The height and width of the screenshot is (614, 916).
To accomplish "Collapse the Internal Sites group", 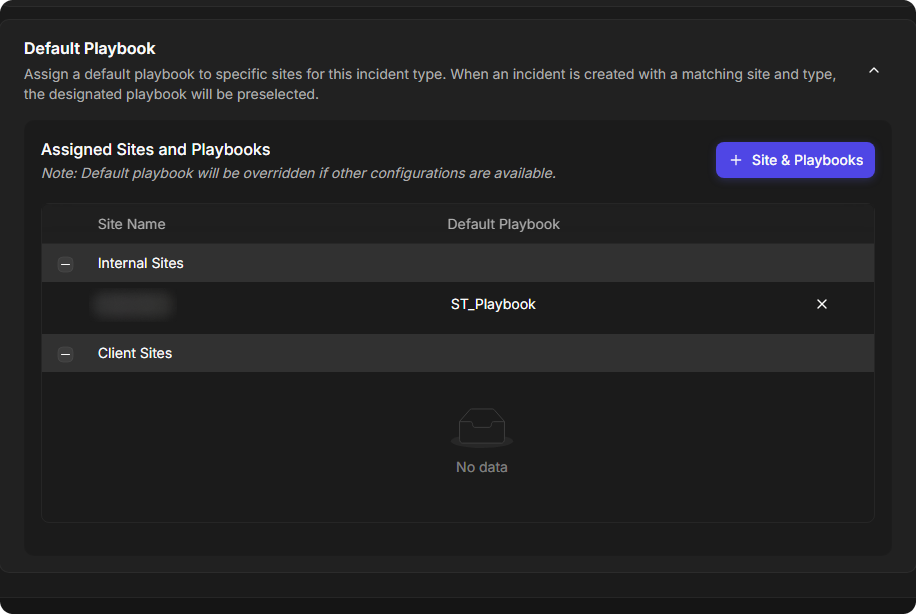I will (x=65, y=264).
